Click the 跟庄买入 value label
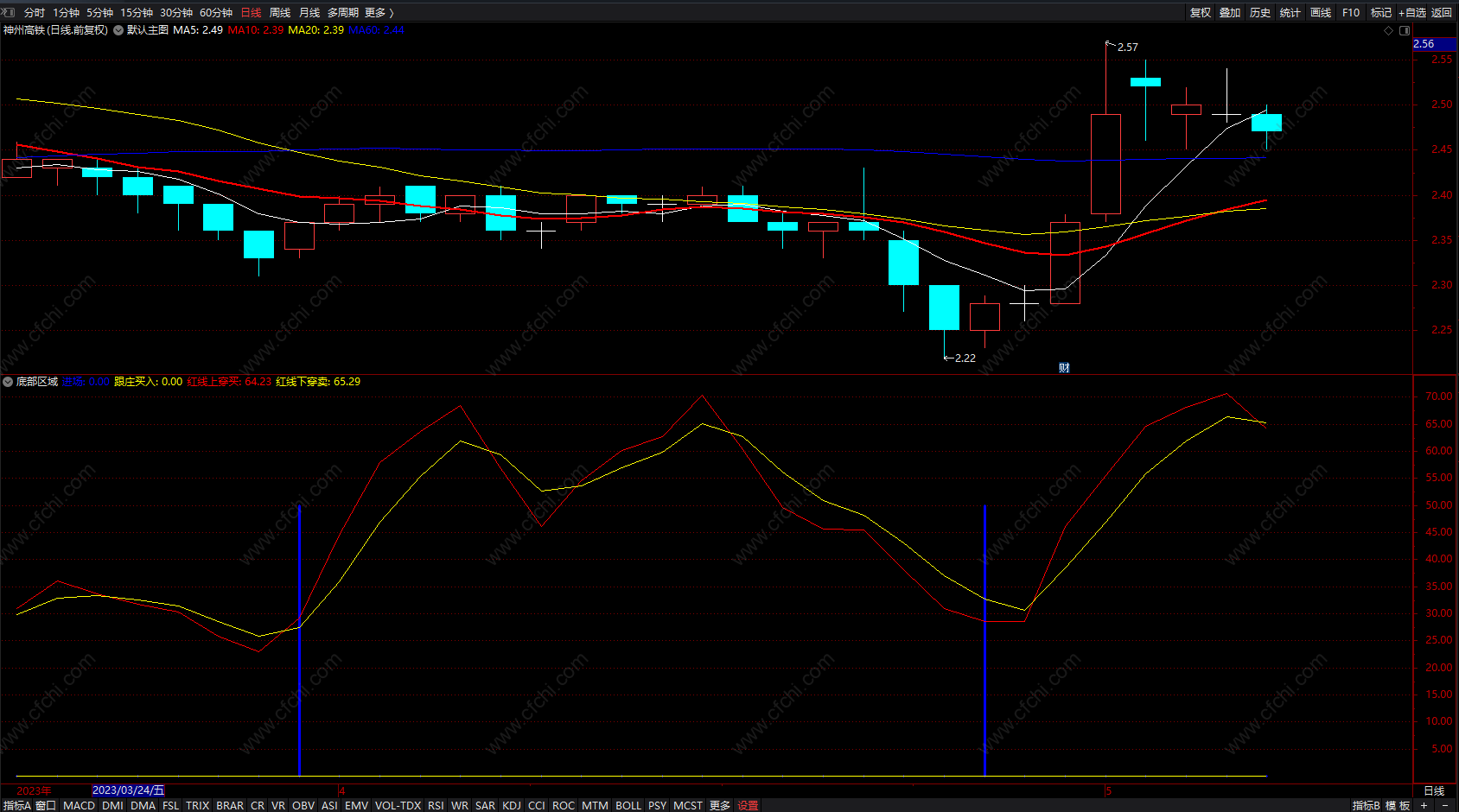 pos(149,382)
